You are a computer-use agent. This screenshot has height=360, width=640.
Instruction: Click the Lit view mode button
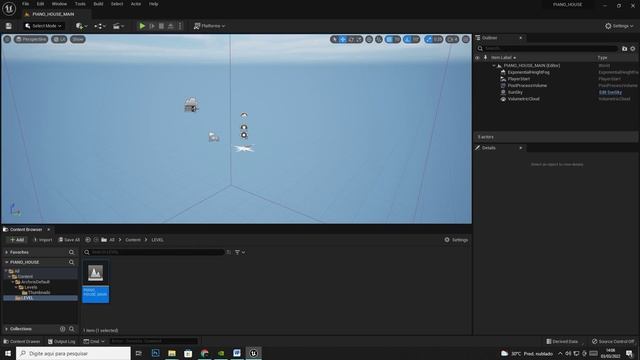pyautogui.click(x=59, y=39)
